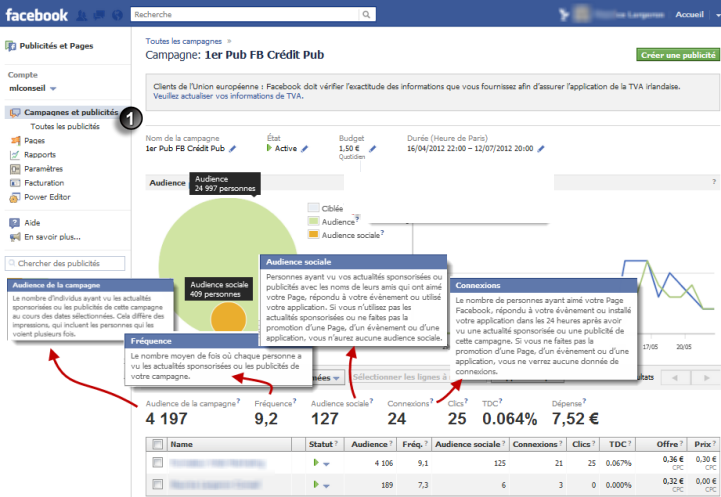Sort table by Statut column header
Screen dimensions: 721x497
pyautogui.click(x=321, y=445)
